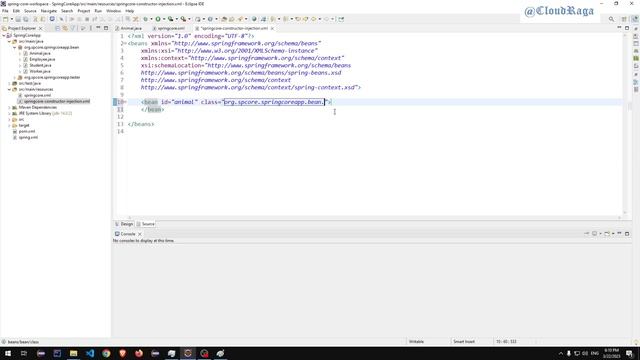This screenshot has width=640, height=360.
Task: Switch to the Design tab of XML editor
Action: click(x=124, y=224)
